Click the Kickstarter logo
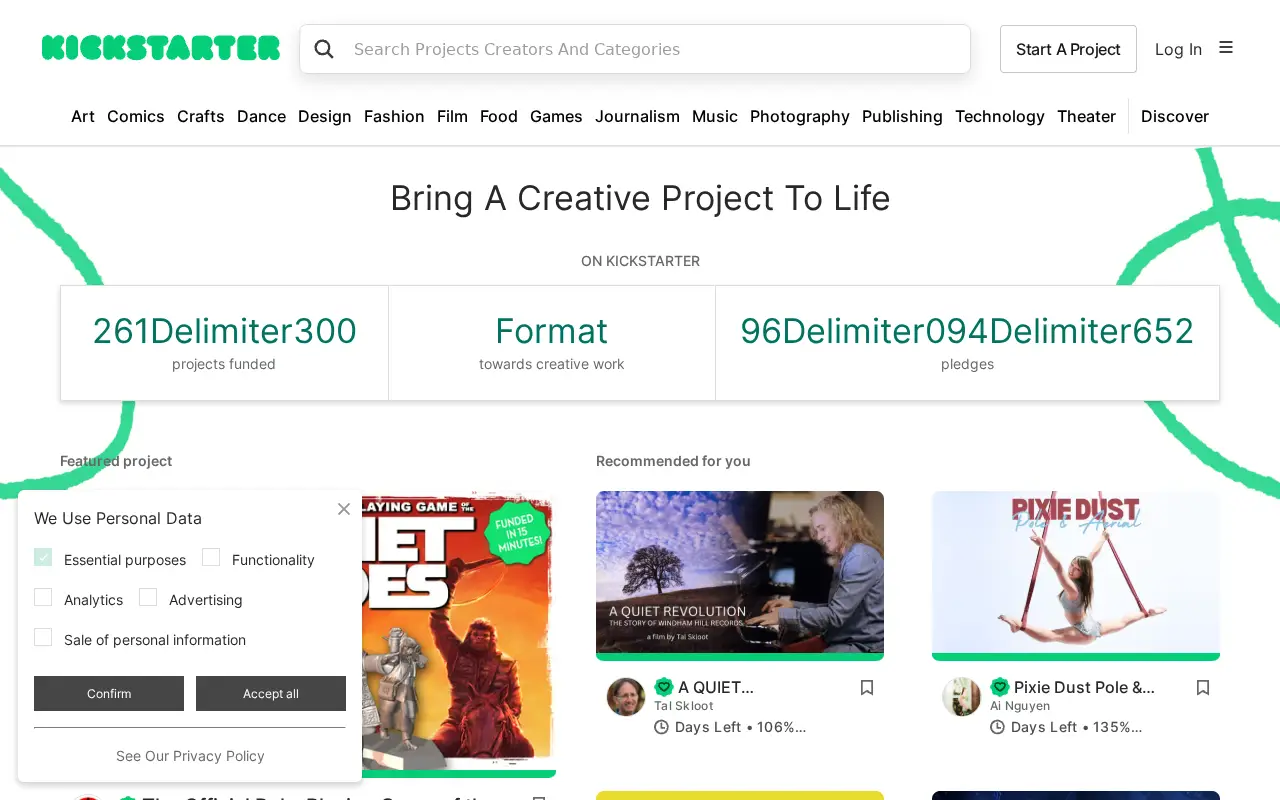1280x800 pixels. pyautogui.click(x=161, y=48)
